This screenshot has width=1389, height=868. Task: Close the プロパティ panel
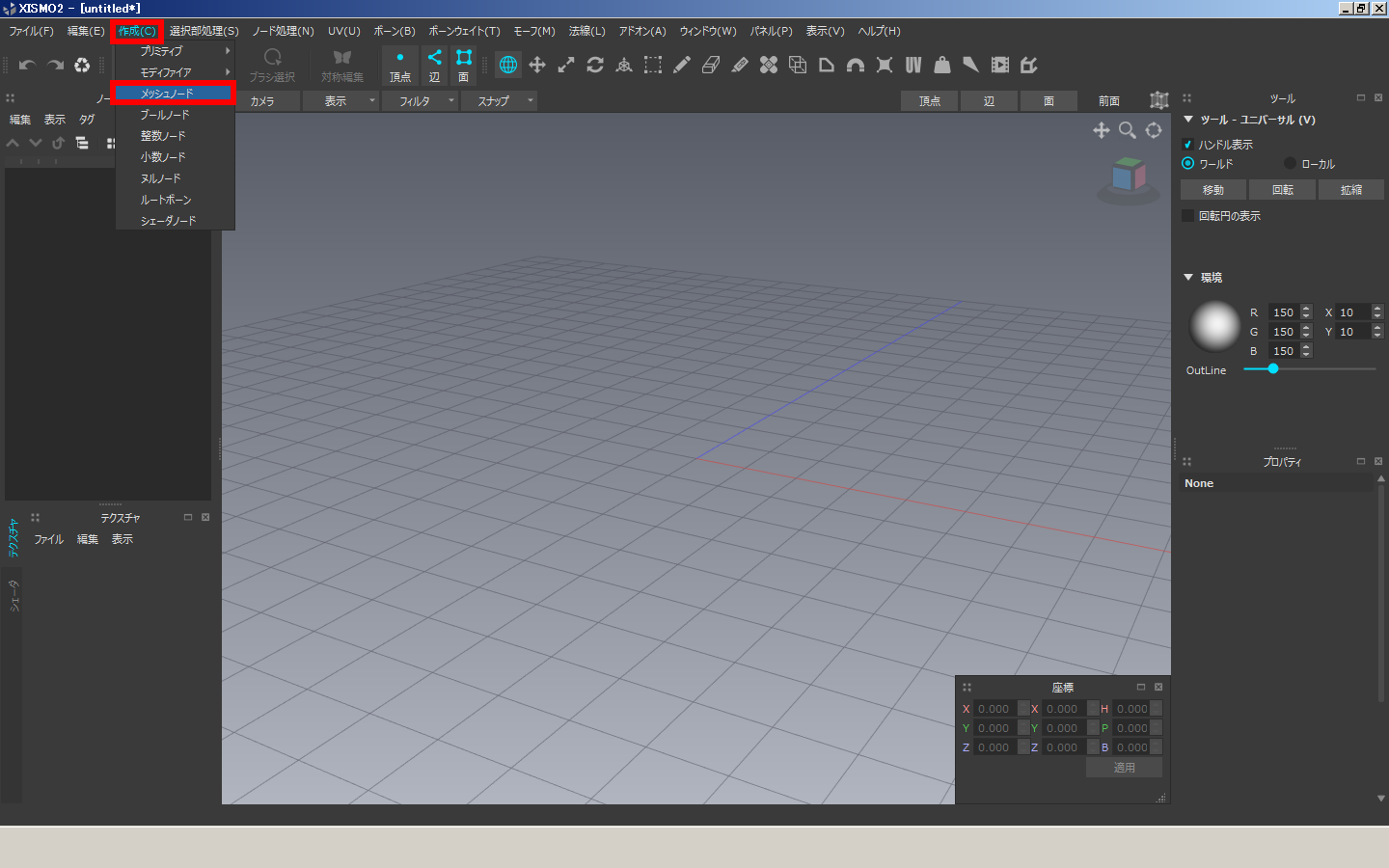click(x=1378, y=461)
